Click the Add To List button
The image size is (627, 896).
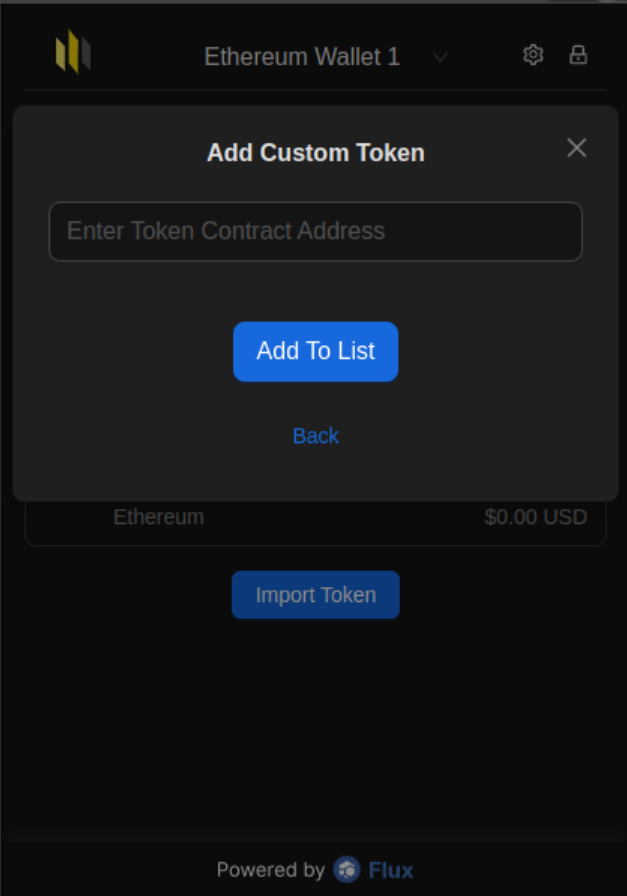[x=316, y=351]
